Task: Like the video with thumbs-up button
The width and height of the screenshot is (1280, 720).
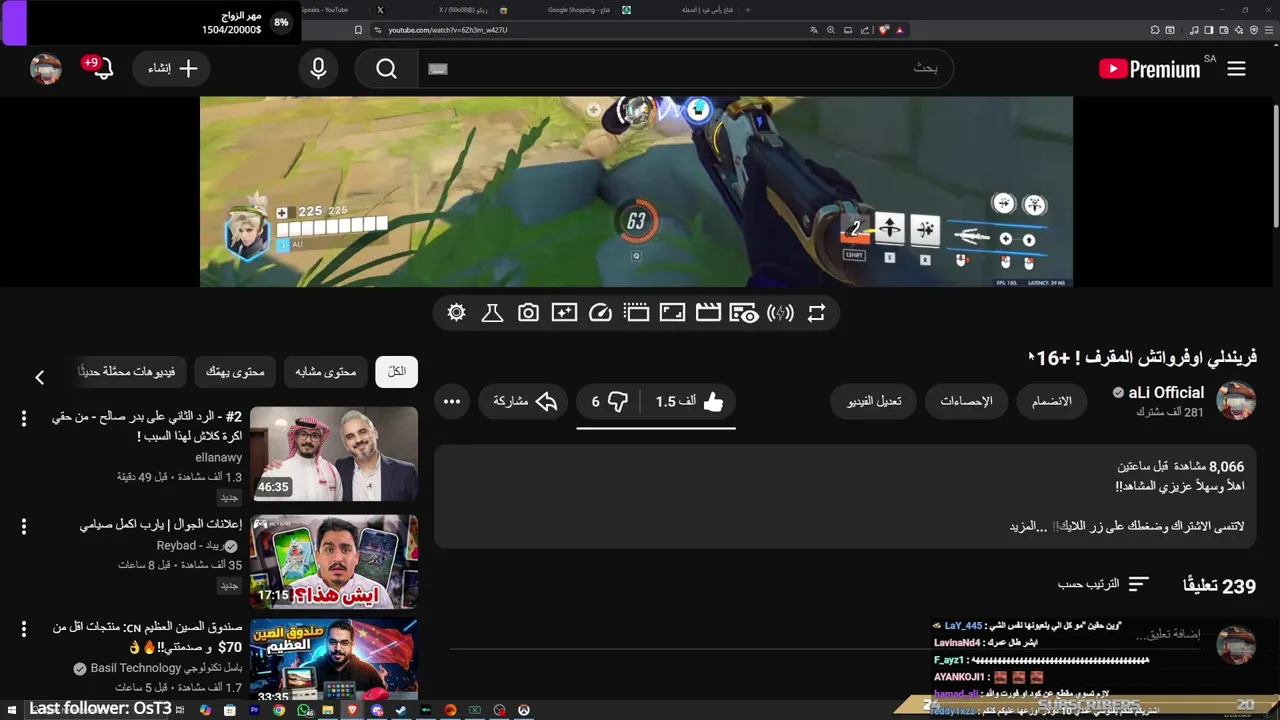Action: [690, 401]
